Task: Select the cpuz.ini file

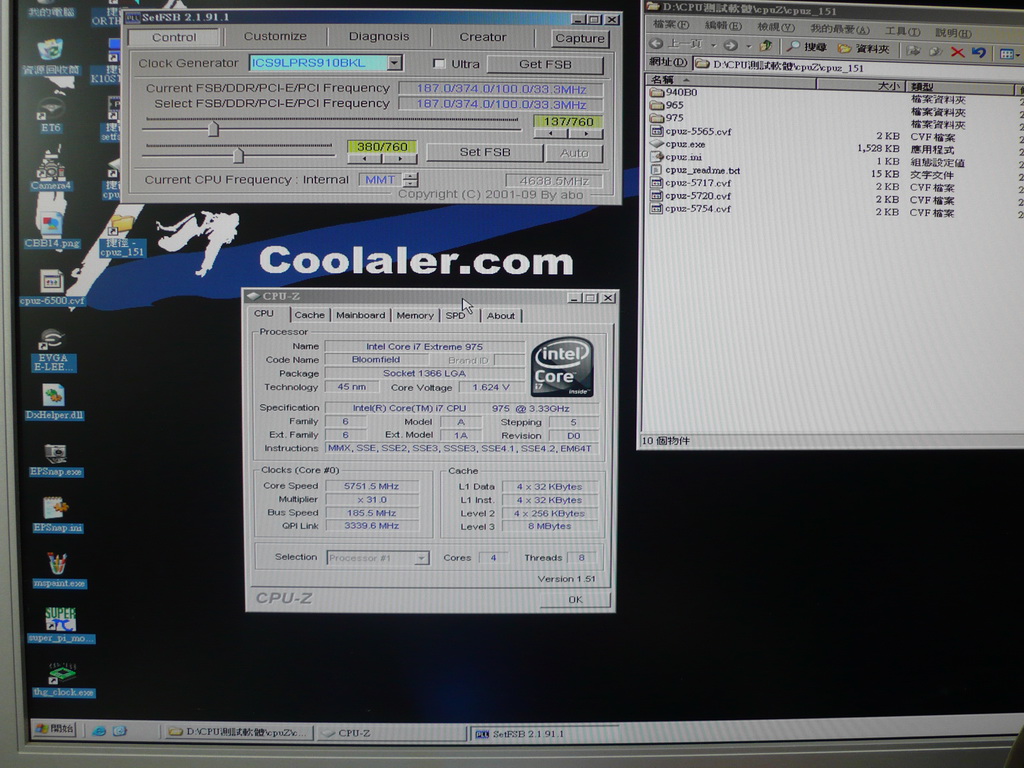Action: click(677, 157)
